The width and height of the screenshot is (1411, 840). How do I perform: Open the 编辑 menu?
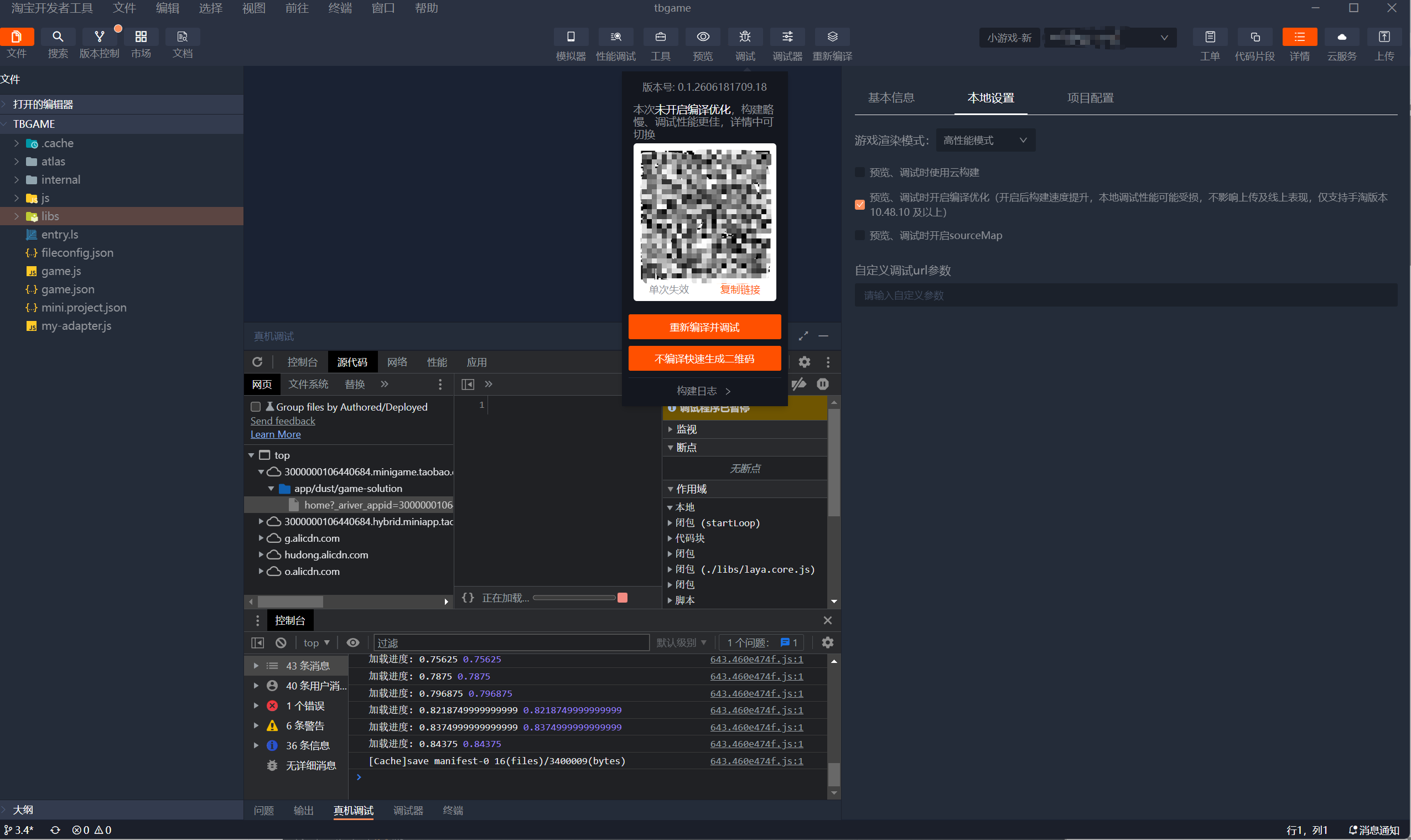tap(168, 8)
